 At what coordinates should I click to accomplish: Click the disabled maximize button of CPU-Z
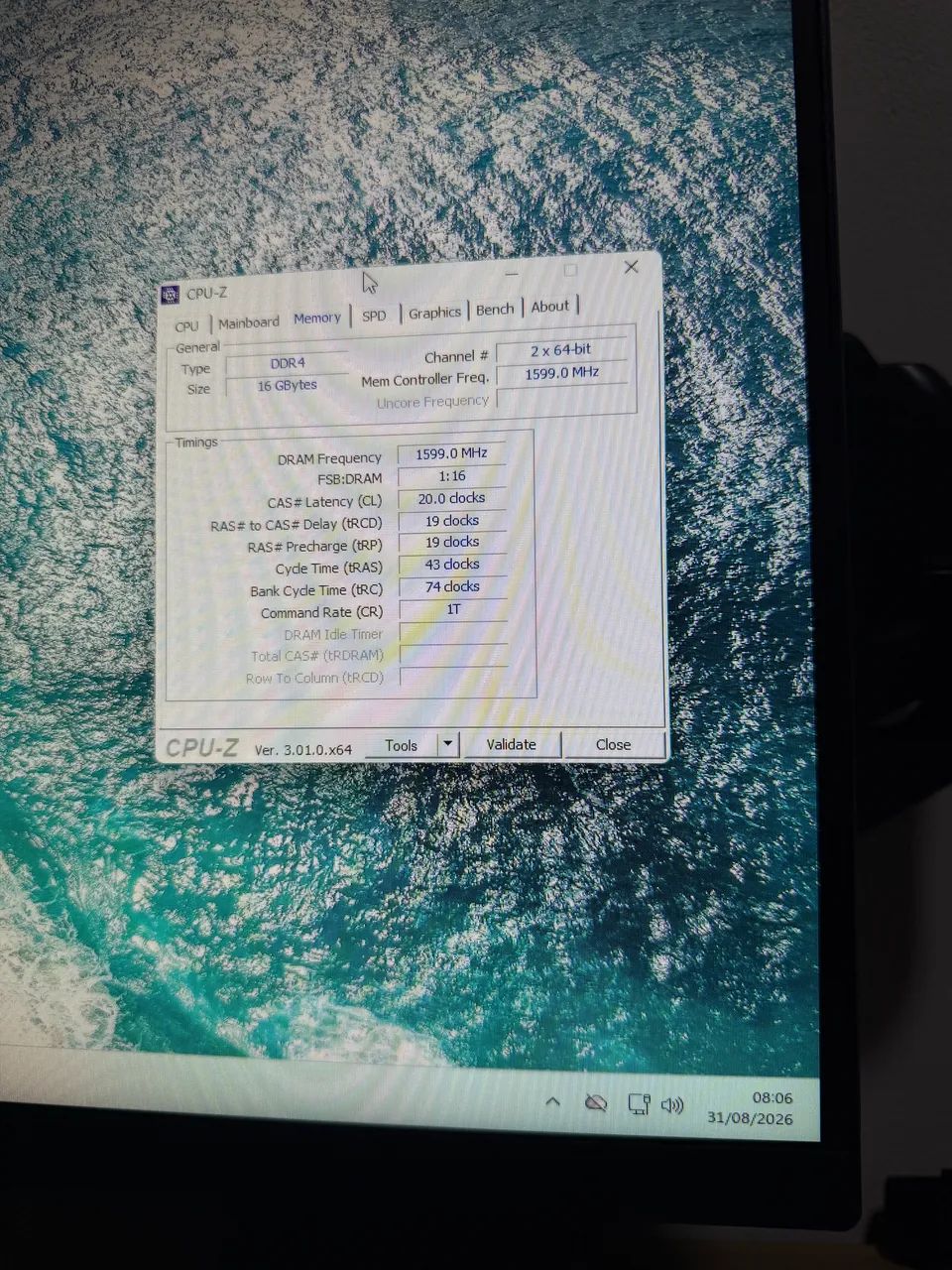[570, 270]
